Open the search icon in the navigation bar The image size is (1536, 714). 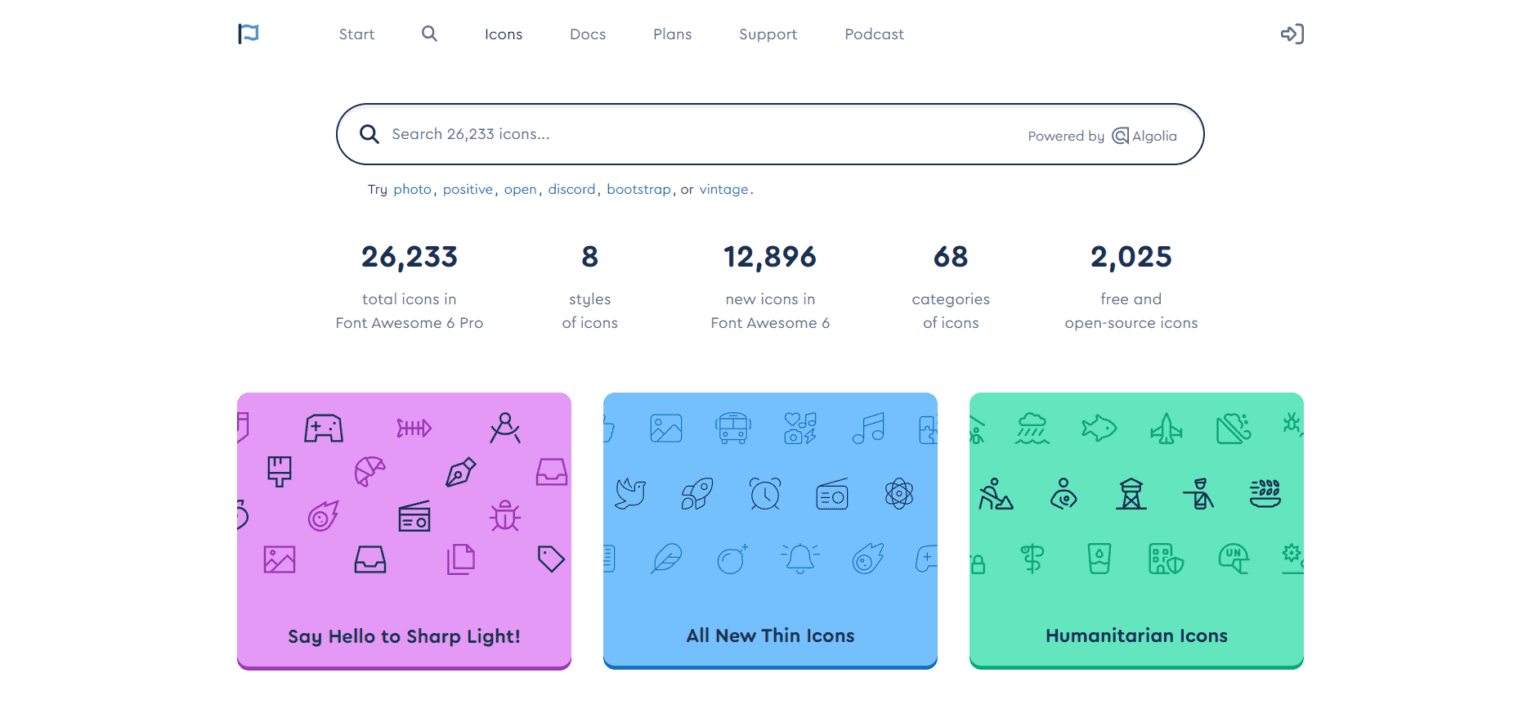[x=429, y=33]
